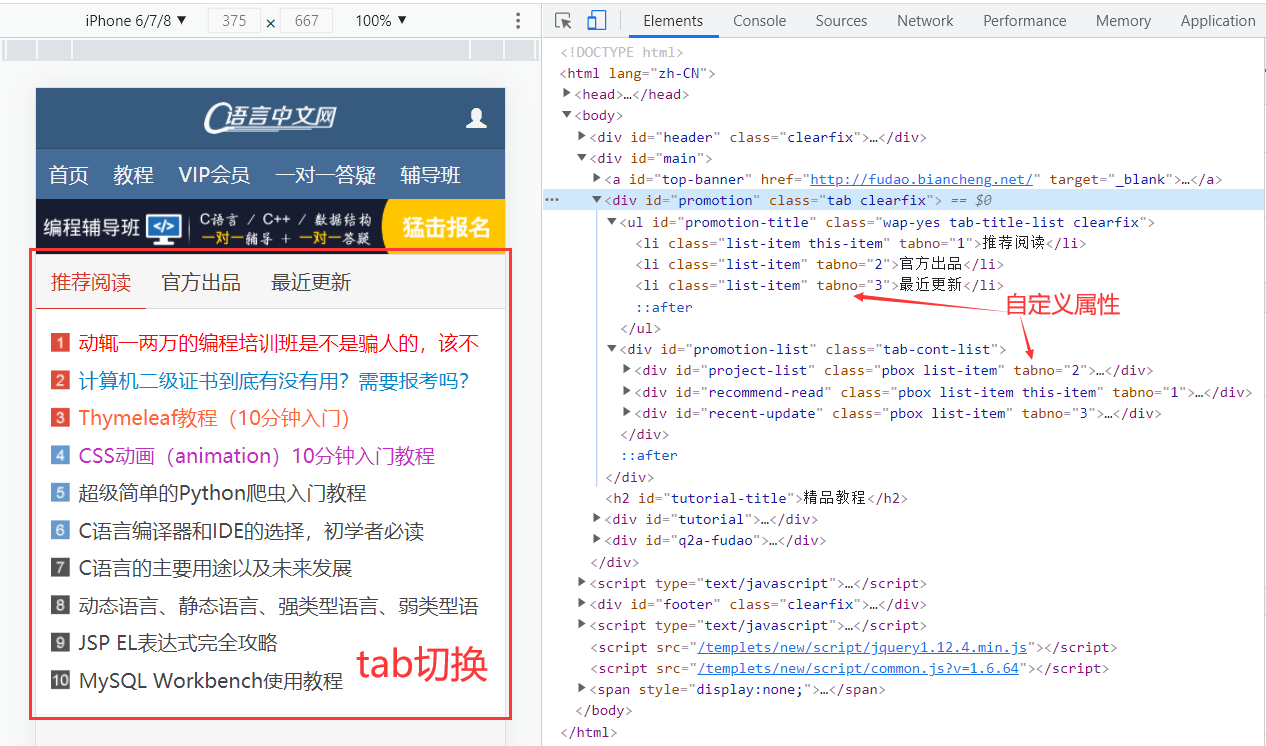Open the 一对一答疑 nav item
The image size is (1266, 746).
[x=325, y=175]
